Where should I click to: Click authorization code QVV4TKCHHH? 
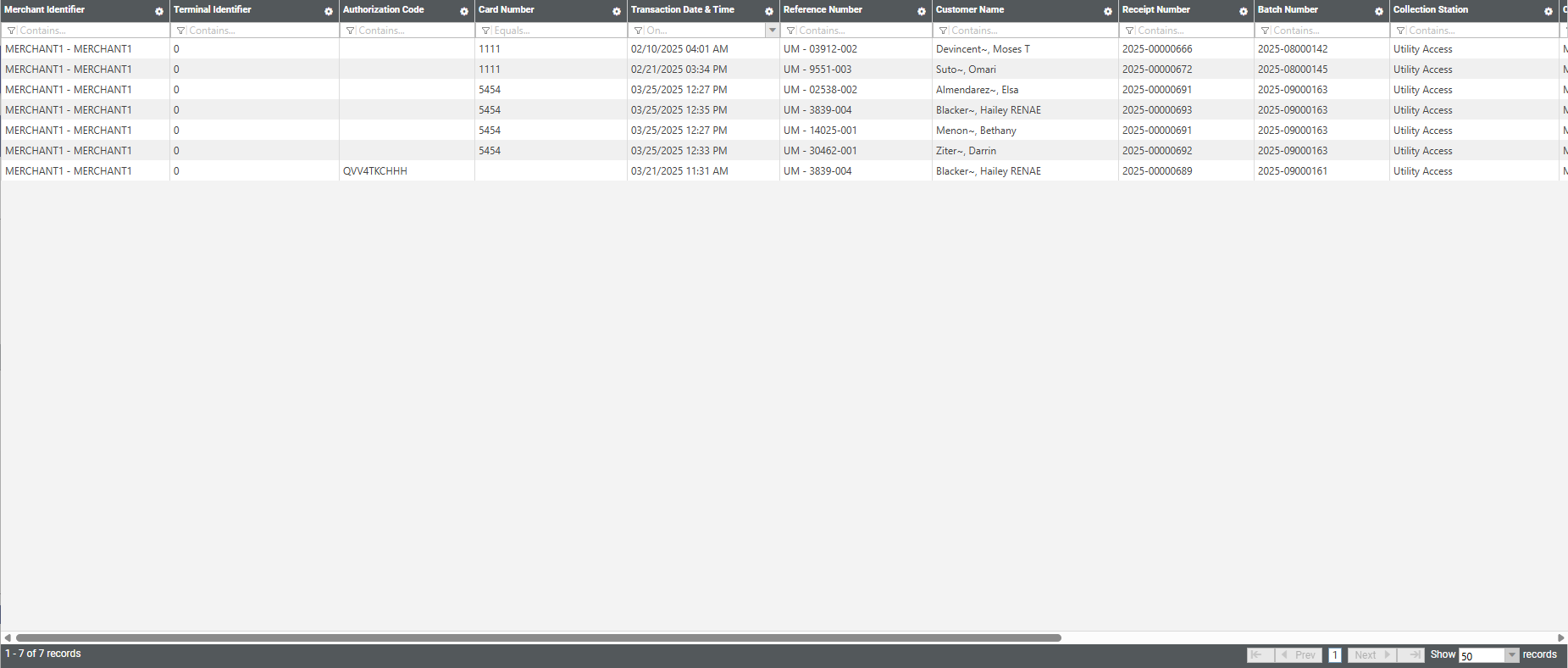tap(375, 171)
